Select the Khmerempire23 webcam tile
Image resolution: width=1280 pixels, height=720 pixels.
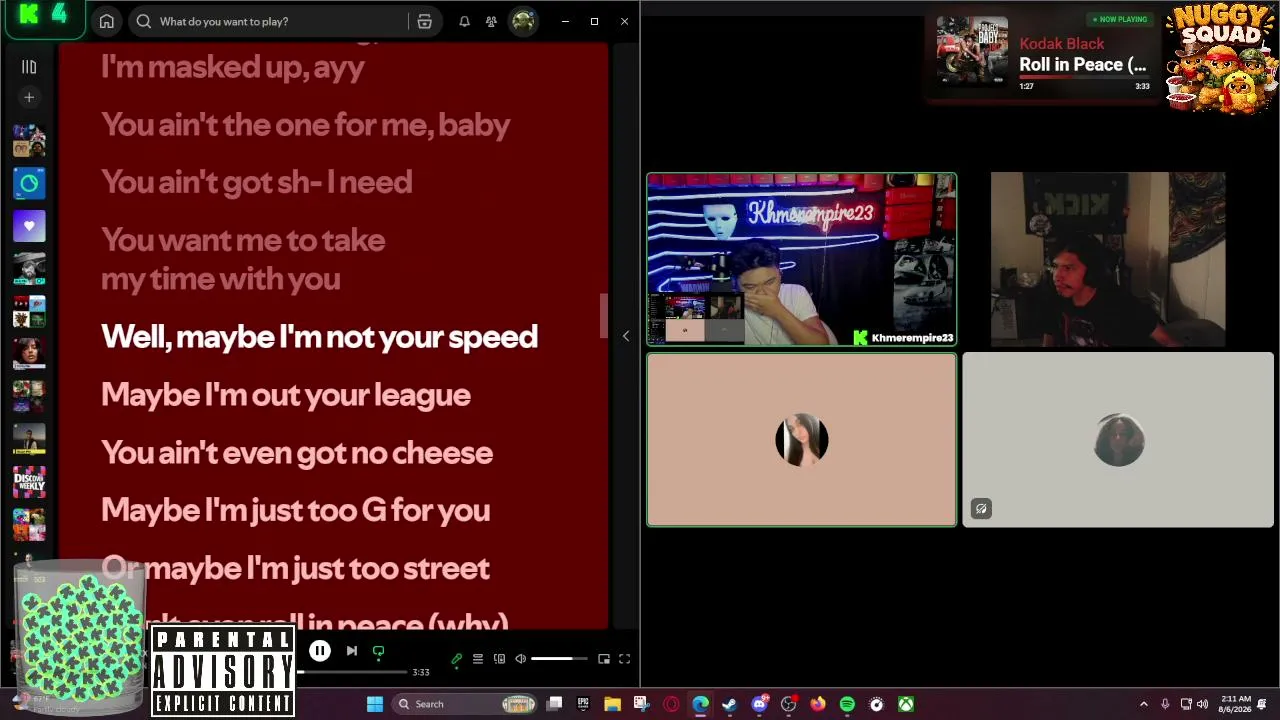(x=802, y=259)
